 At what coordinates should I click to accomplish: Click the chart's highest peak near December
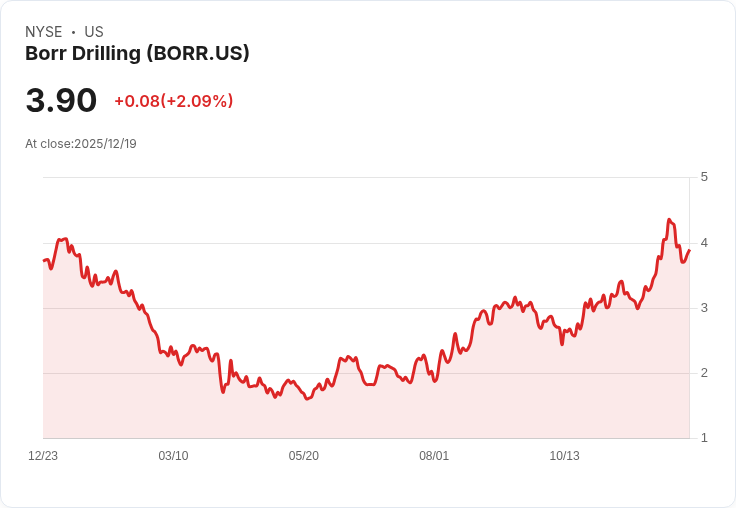click(x=669, y=219)
